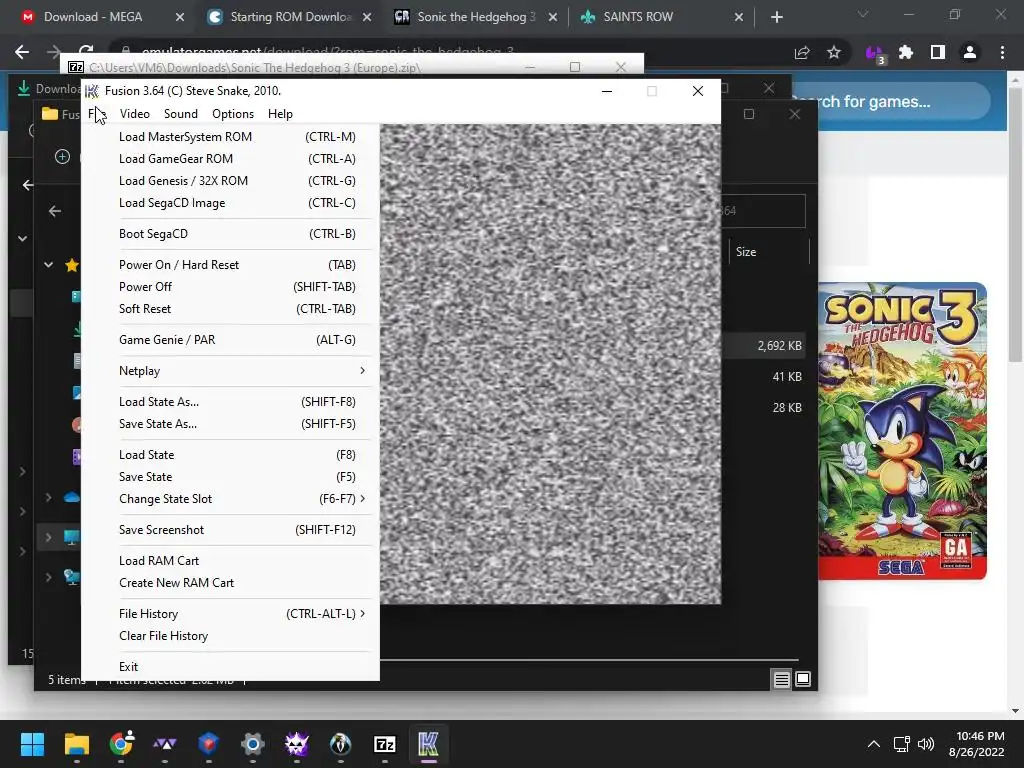Select Create New RAM Cart

(x=231, y=583)
